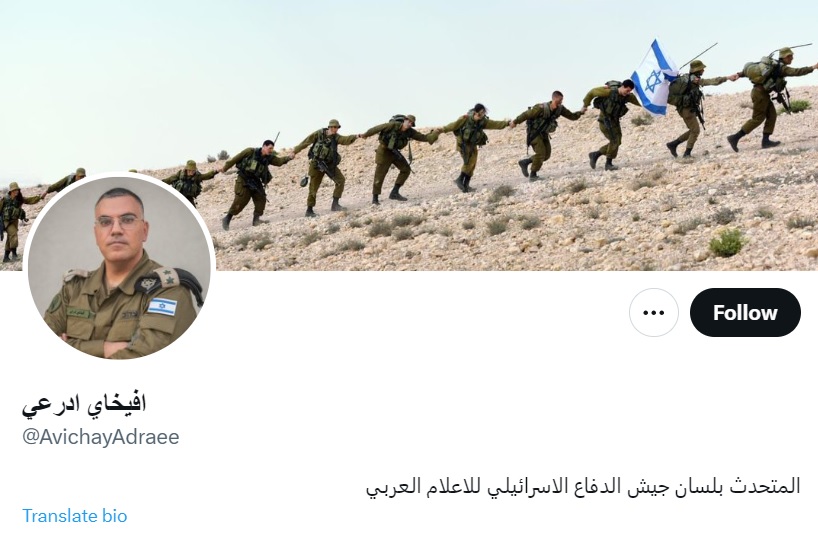818x539 pixels.
Task: Click the Israeli flag carried in the banner
Action: tap(654, 78)
